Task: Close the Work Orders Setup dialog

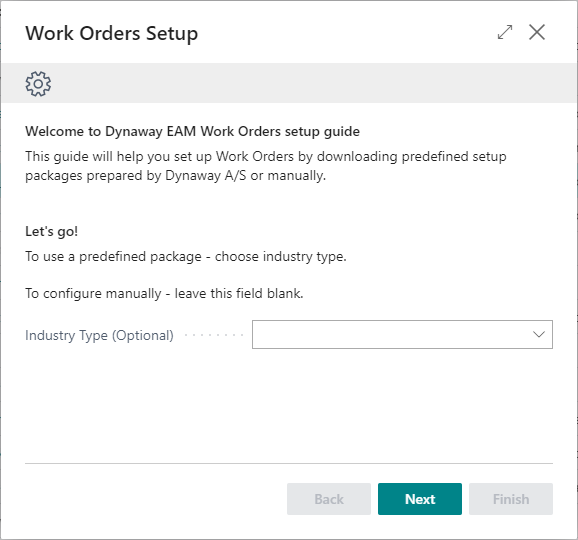Action: pos(537,32)
